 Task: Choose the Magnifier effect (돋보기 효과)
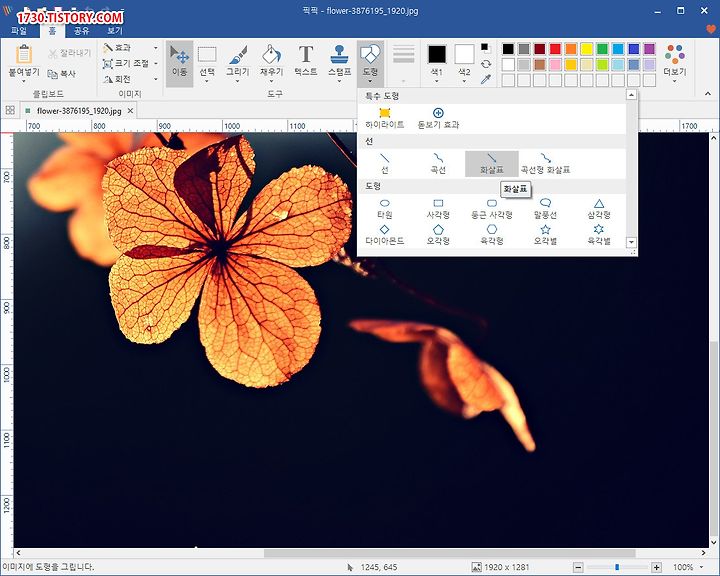438,118
